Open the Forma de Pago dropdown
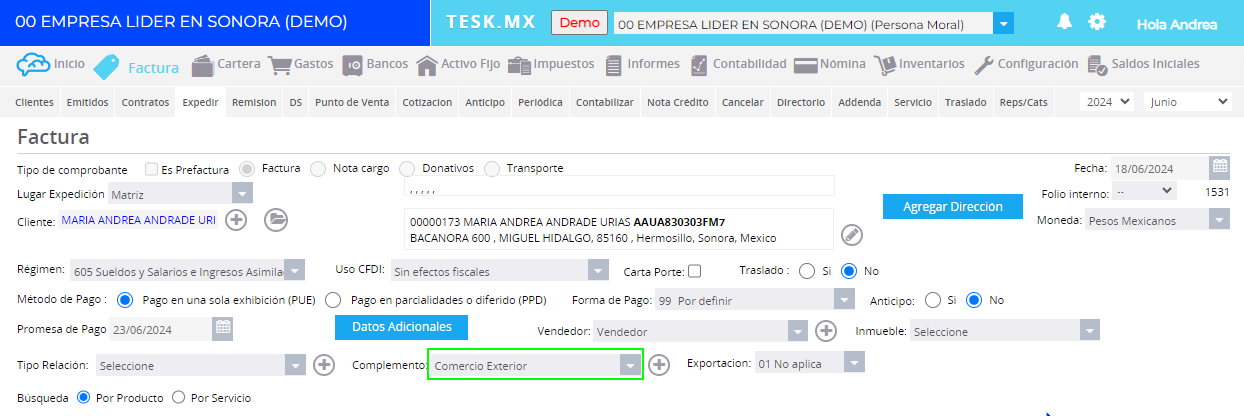Image resolution: width=1244 pixels, height=416 pixels. tap(755, 299)
